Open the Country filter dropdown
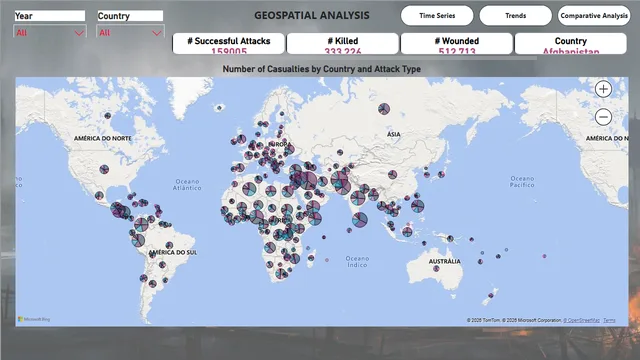Image resolution: width=640 pixels, height=360 pixels. (x=131, y=33)
